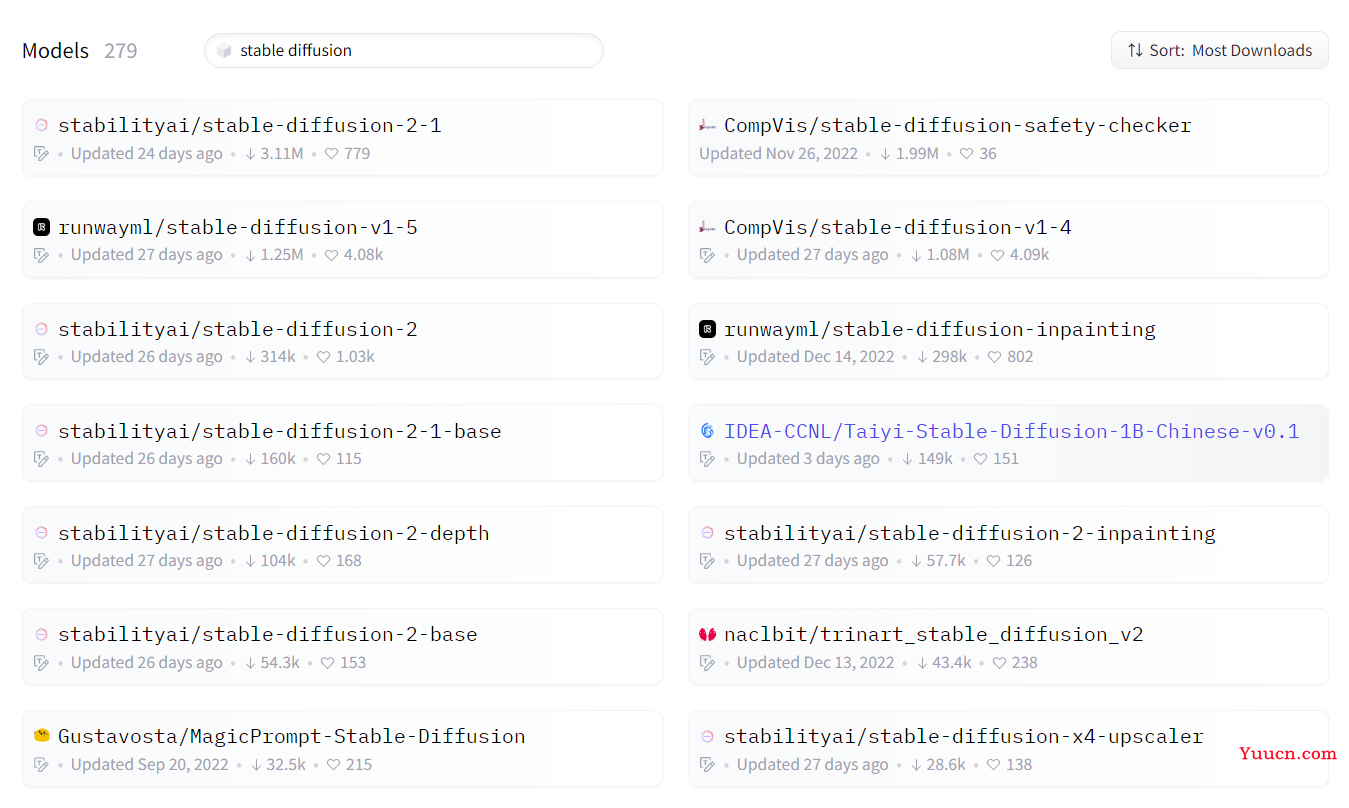This screenshot has width=1349, height=808.
Task: Open stabilityai/stable-diffusion-2-depth model
Action: coord(342,545)
